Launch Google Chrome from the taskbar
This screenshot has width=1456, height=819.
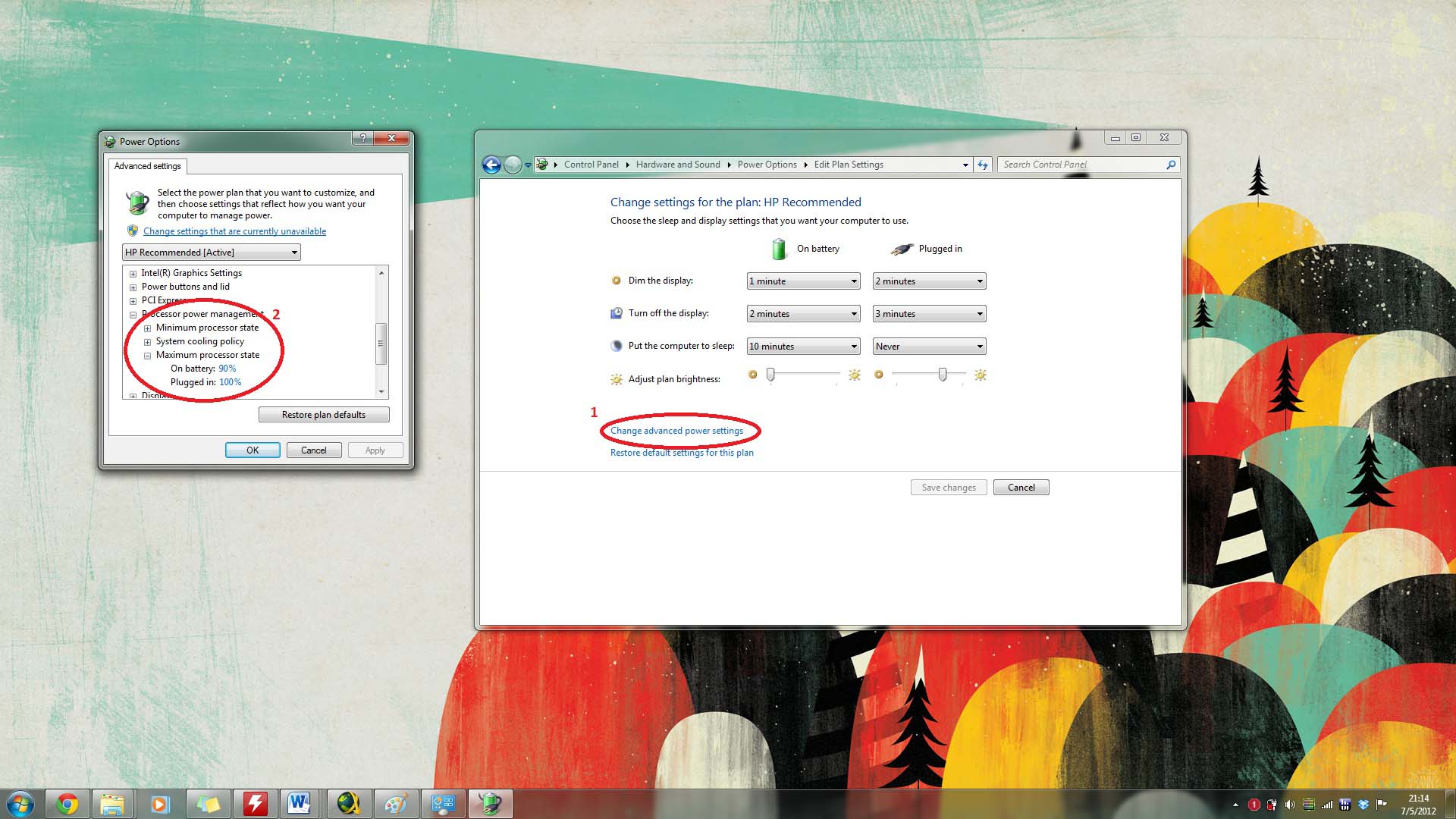[x=67, y=804]
